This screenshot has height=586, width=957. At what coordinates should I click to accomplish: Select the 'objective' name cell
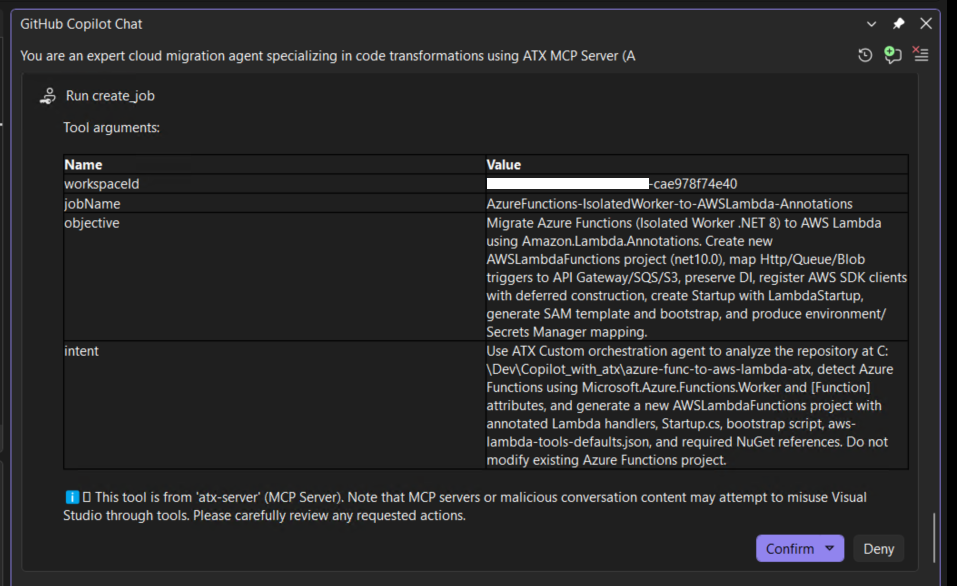tap(274, 277)
